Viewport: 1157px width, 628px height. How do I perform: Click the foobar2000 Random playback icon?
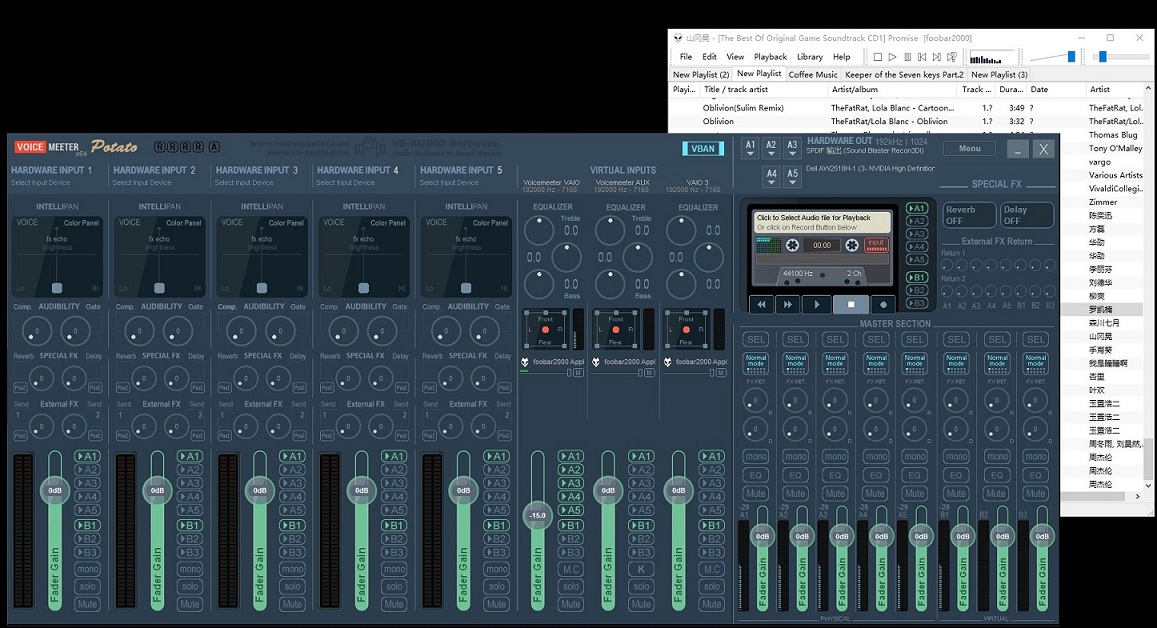coord(952,57)
